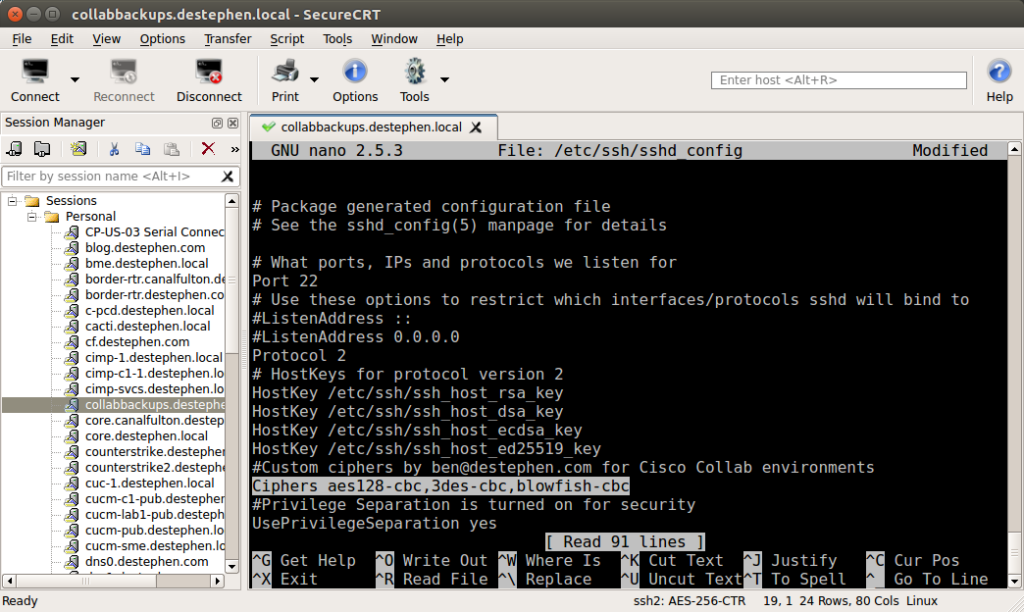Open the Transfer menu
The image size is (1024, 612).
(227, 39)
